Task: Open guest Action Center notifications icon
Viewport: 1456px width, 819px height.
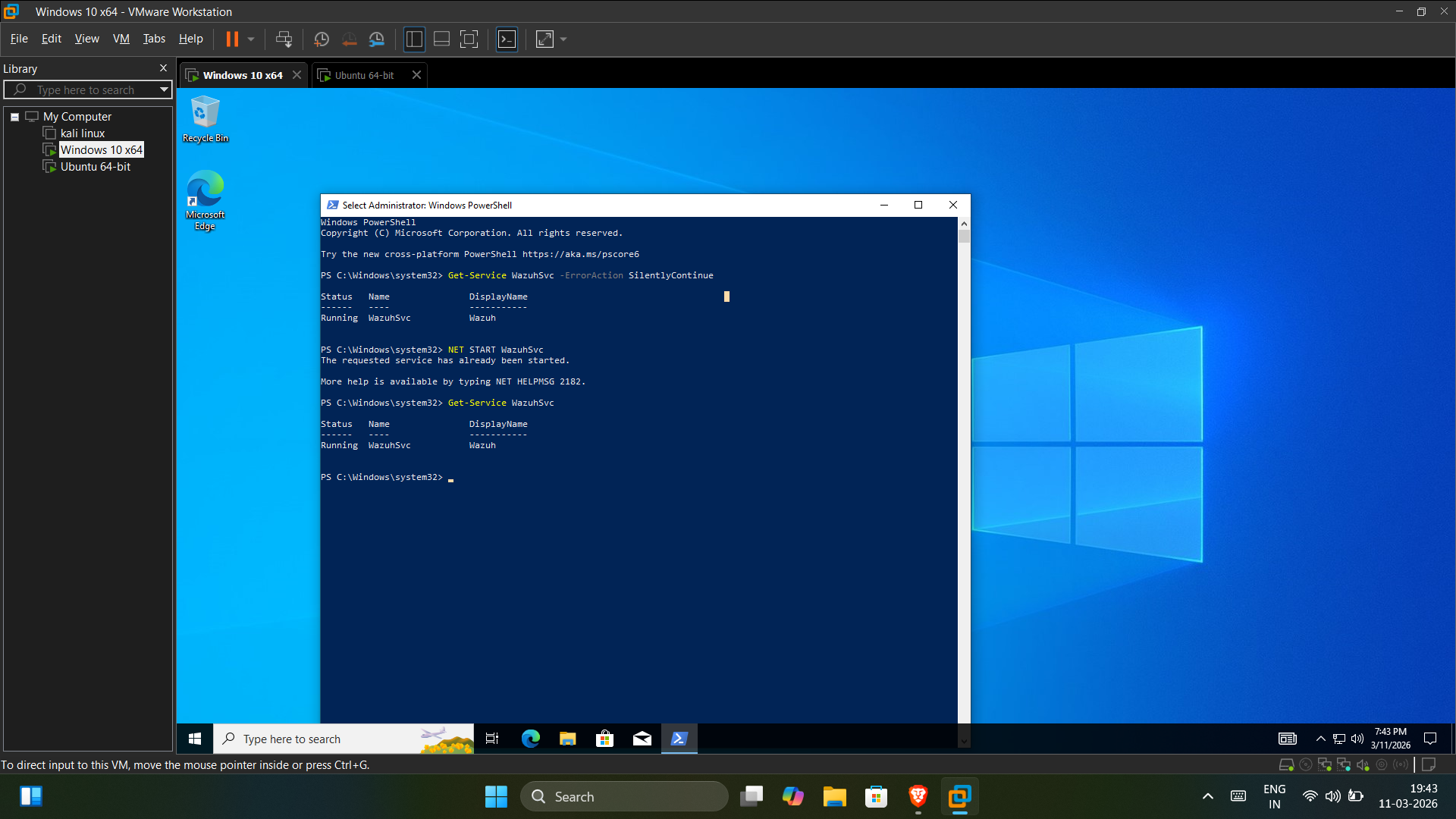Action: (x=1430, y=739)
